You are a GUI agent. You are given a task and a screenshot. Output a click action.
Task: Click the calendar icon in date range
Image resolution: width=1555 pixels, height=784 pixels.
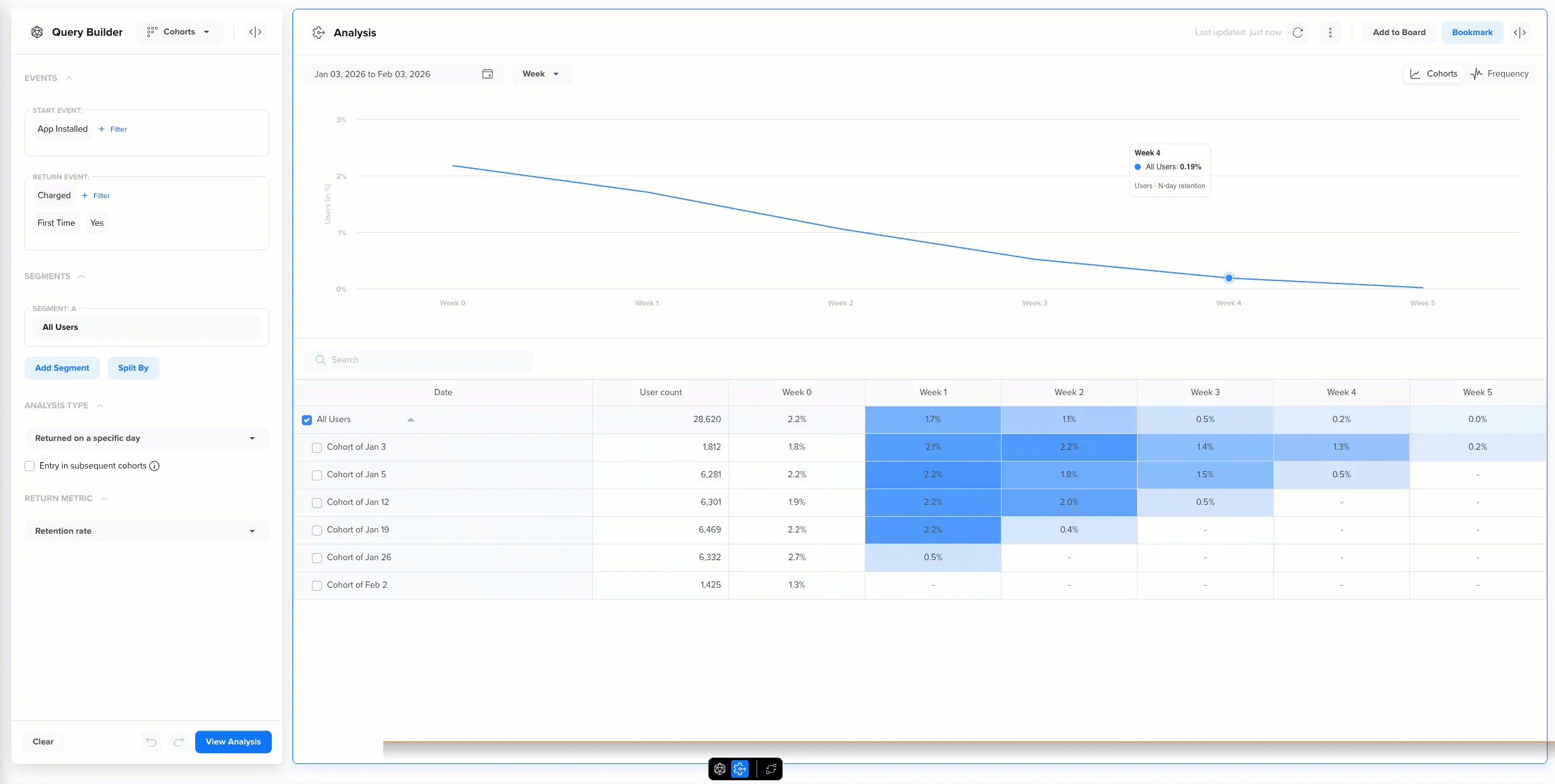tap(488, 74)
